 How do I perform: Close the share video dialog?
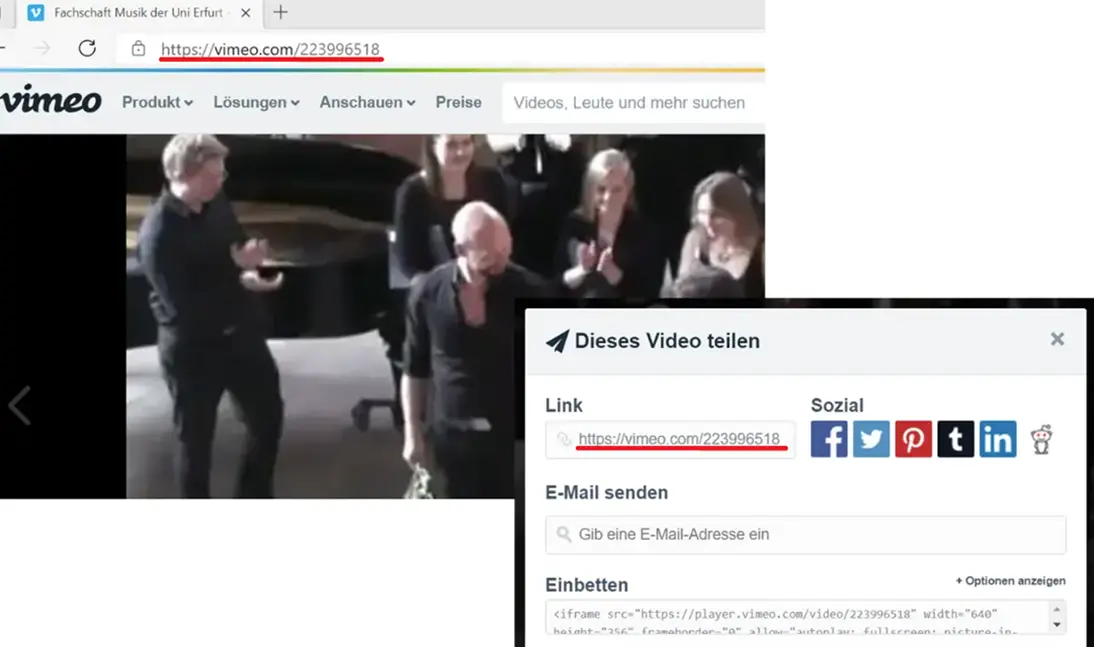point(1057,339)
